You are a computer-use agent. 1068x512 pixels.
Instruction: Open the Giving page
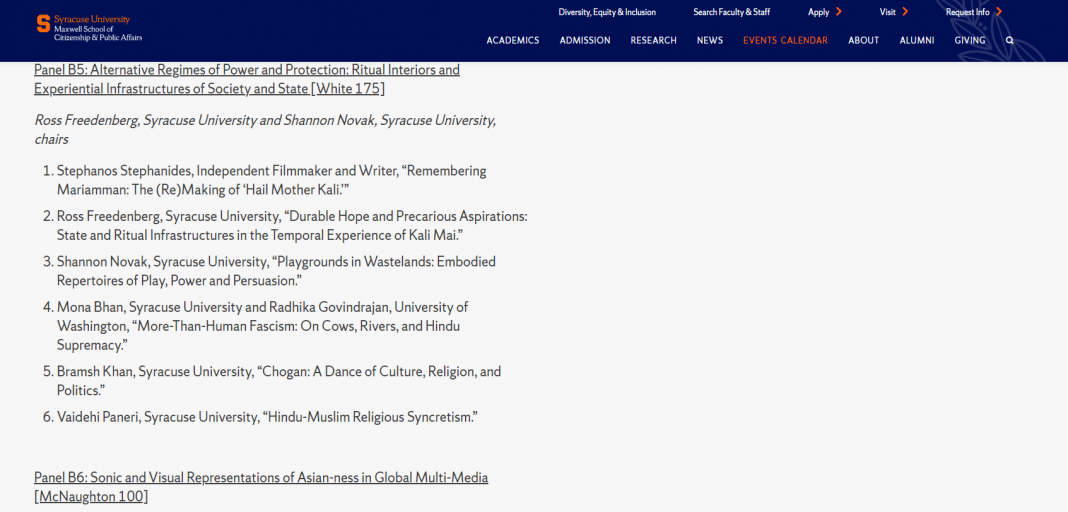pos(970,41)
